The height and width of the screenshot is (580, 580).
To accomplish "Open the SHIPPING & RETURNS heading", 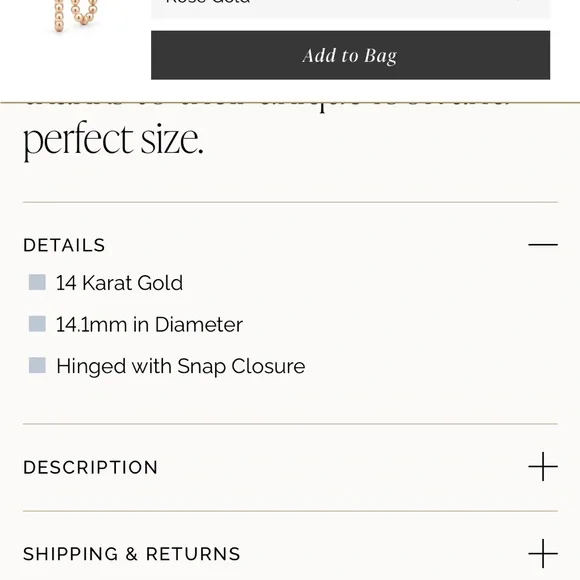I will [132, 554].
